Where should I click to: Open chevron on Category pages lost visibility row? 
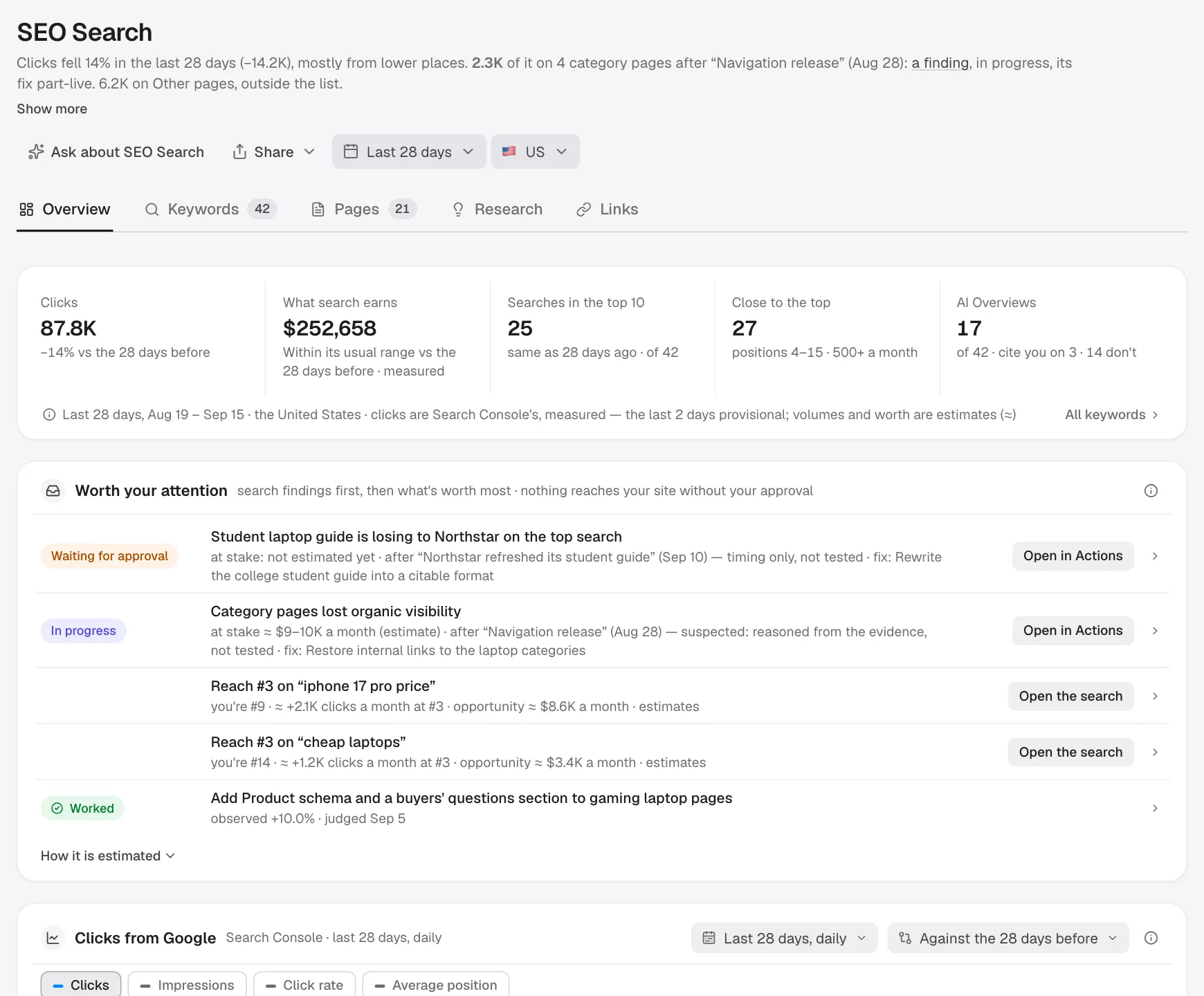1155,631
